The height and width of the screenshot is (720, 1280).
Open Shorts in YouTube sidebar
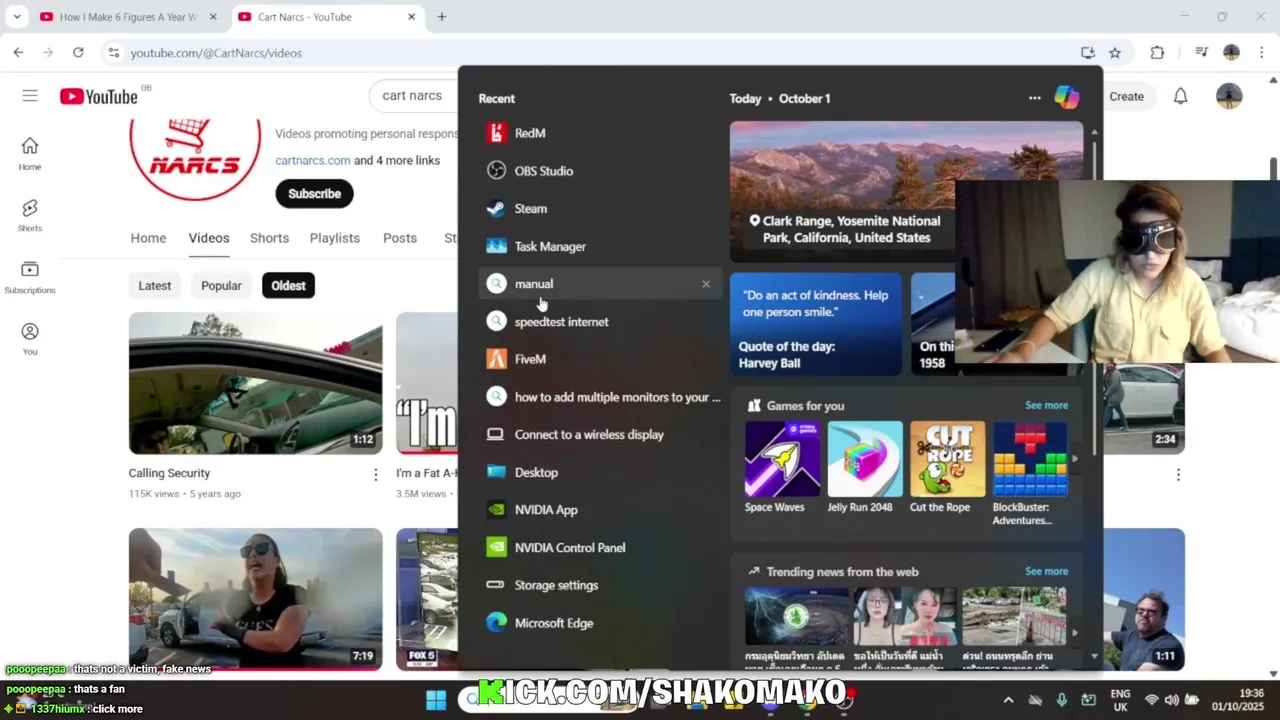[x=30, y=216]
